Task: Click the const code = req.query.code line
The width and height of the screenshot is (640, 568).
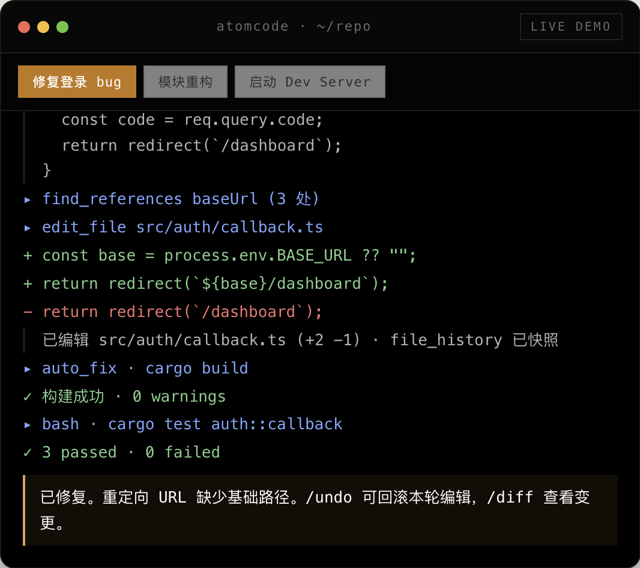Action: (192, 120)
